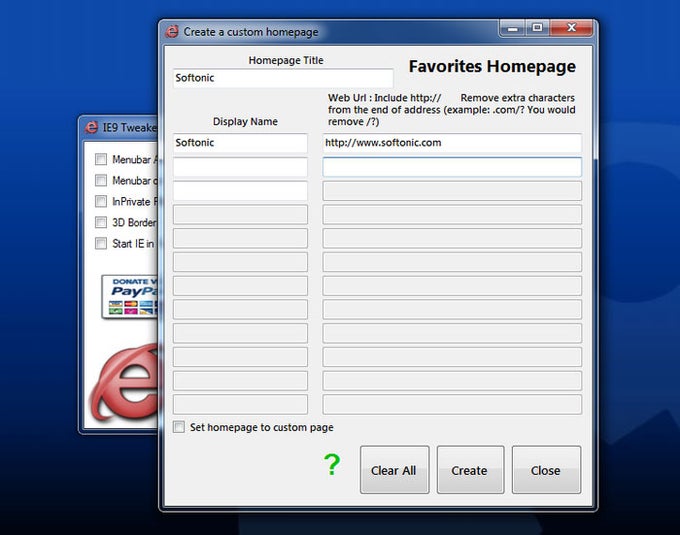Click the Clear All button
680x535 pixels.
tap(394, 470)
